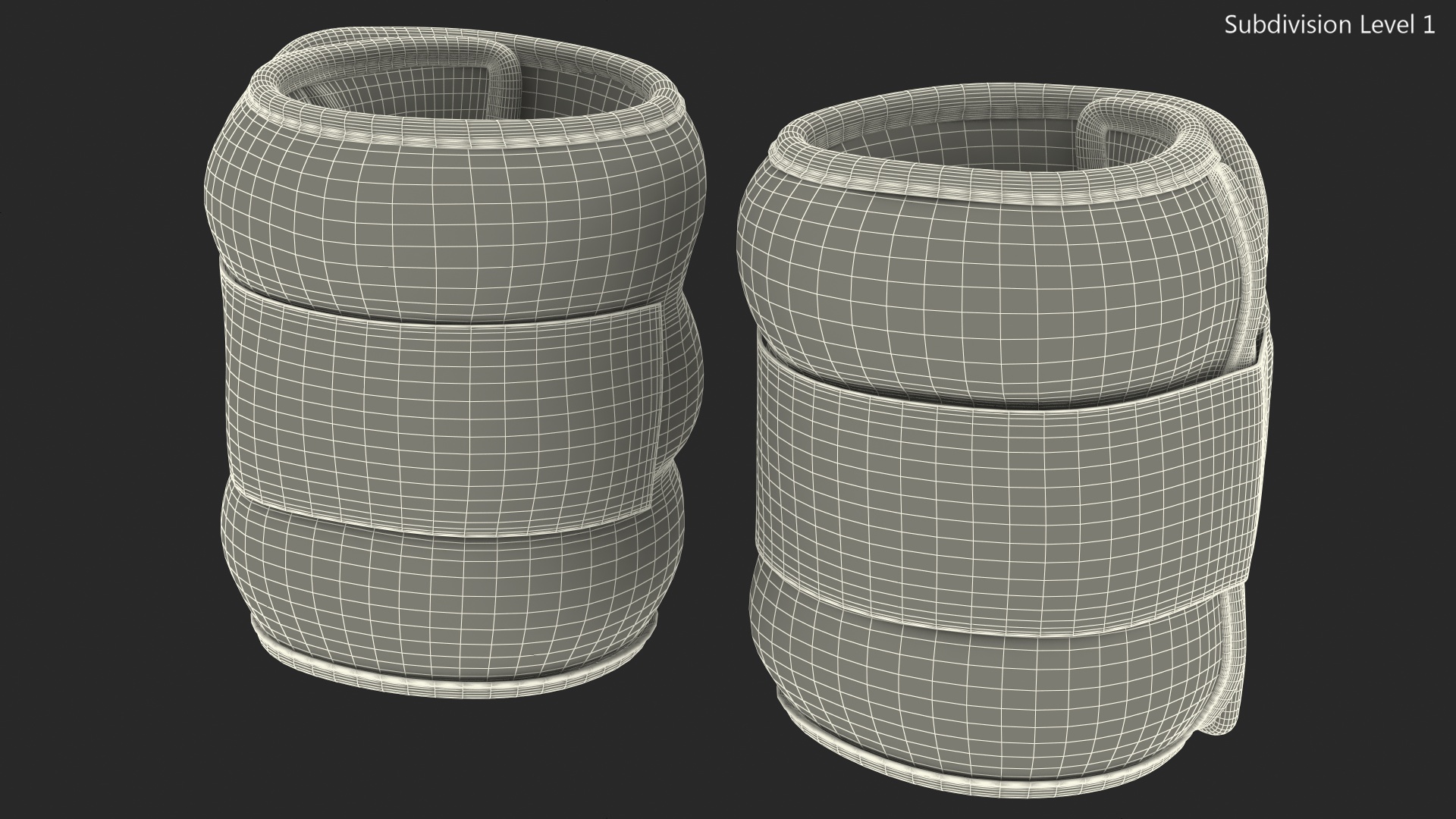Screen dimensions: 1456x819
Task: Click the Subdivision Level 1 label
Action: 1329,25
